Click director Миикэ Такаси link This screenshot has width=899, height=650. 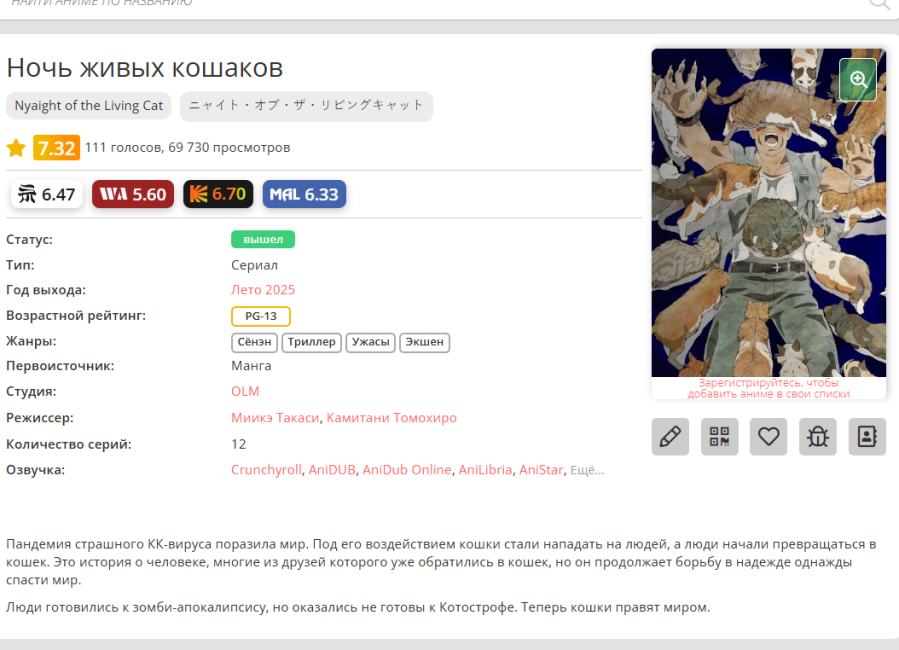click(276, 418)
